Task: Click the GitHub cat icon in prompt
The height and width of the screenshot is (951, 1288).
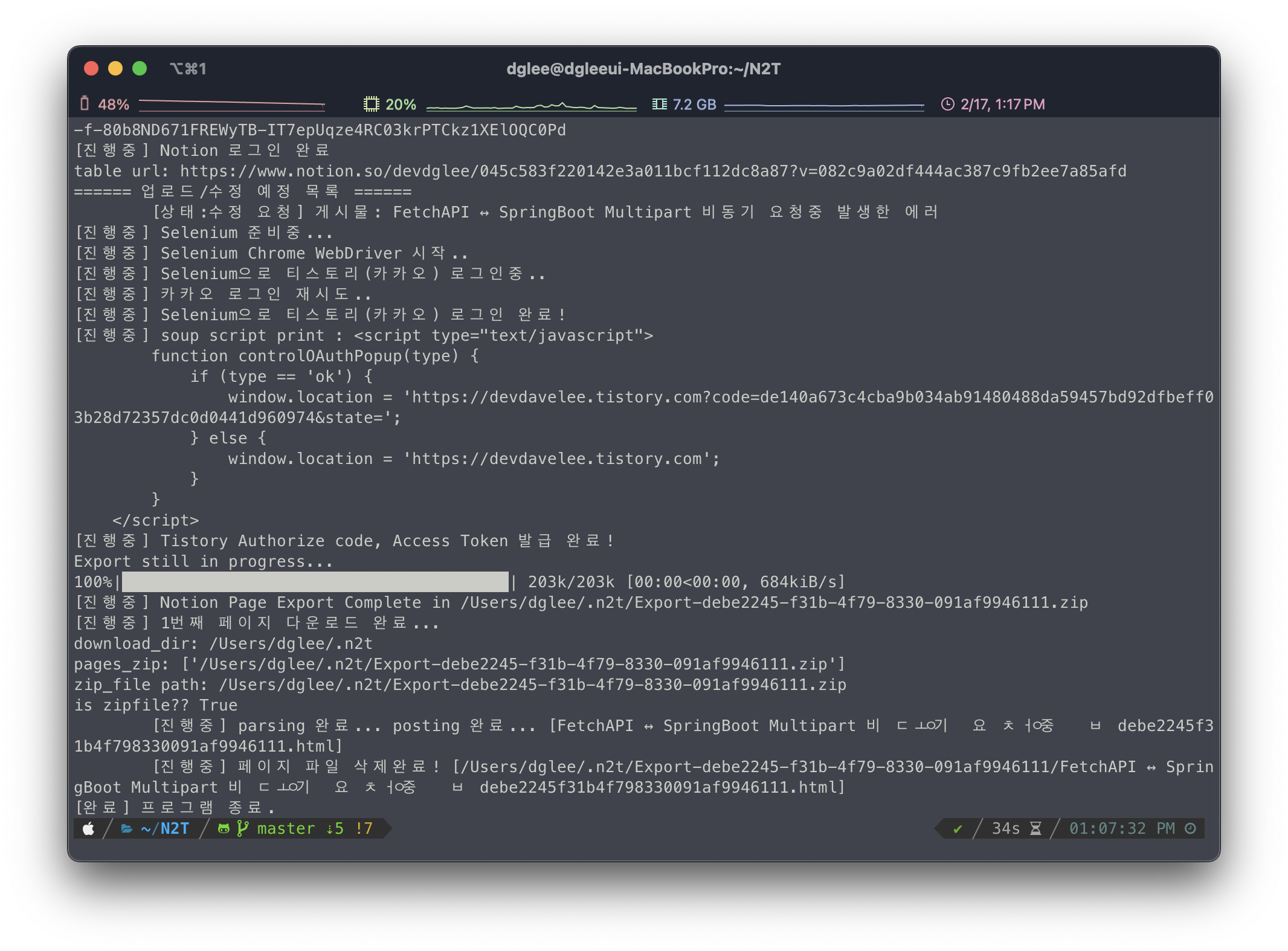Action: tap(224, 828)
